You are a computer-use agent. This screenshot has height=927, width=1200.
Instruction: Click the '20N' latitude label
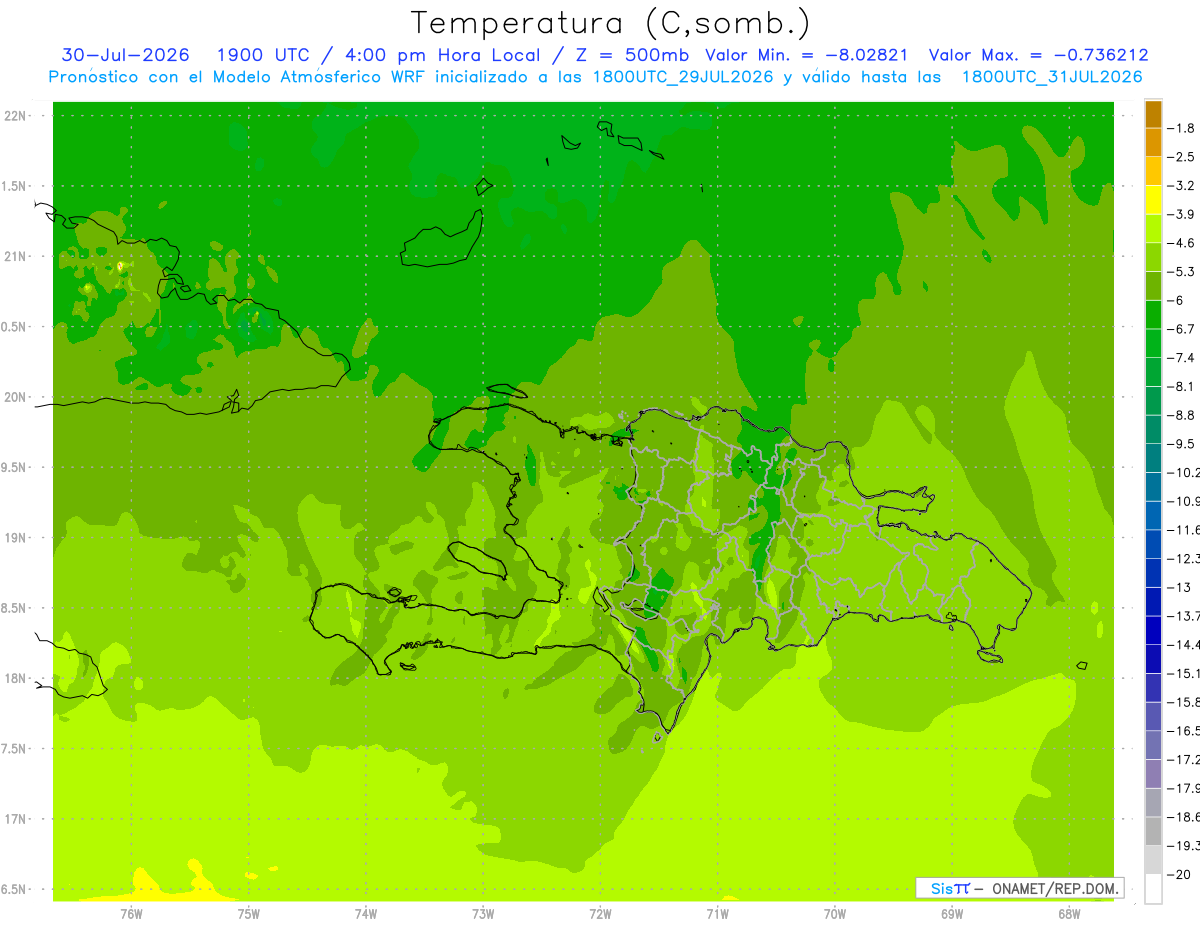[17, 397]
